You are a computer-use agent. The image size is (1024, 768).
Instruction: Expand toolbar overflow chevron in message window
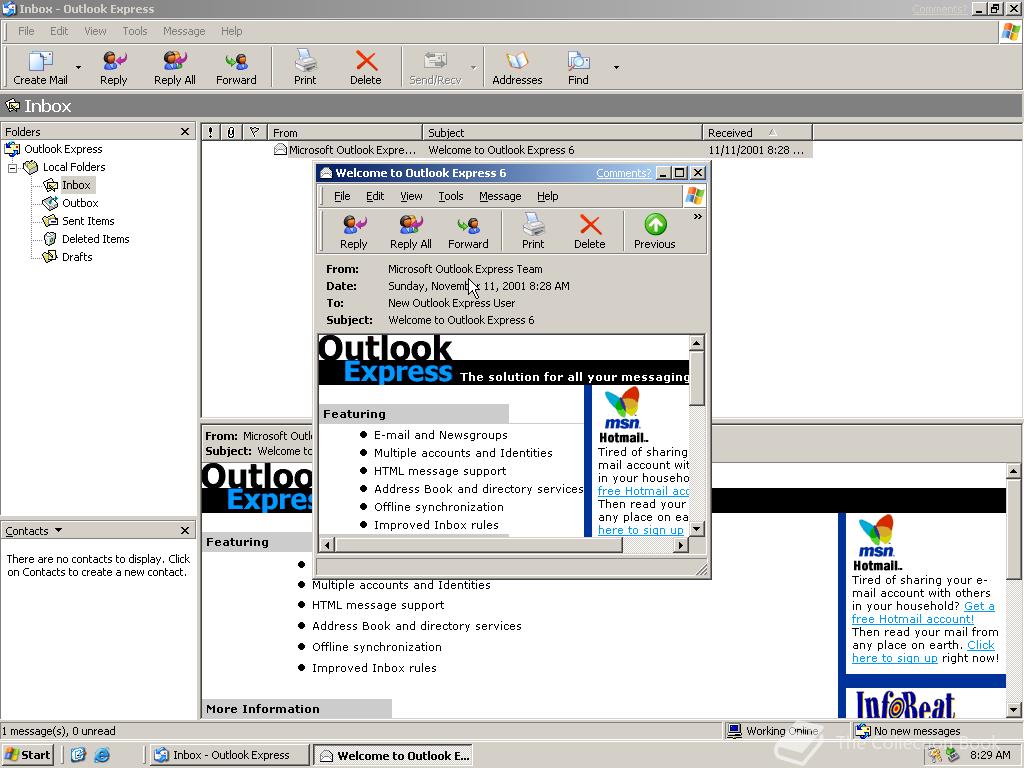coord(697,216)
